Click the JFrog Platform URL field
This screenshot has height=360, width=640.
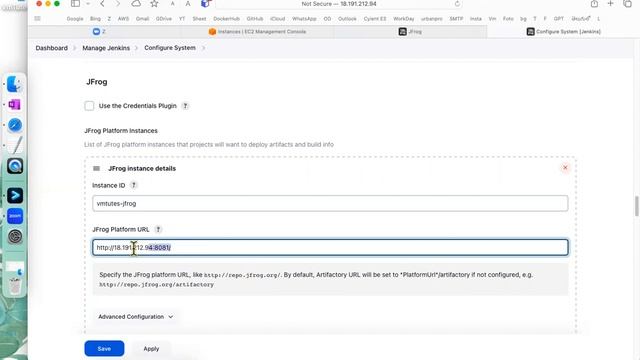[330, 247]
